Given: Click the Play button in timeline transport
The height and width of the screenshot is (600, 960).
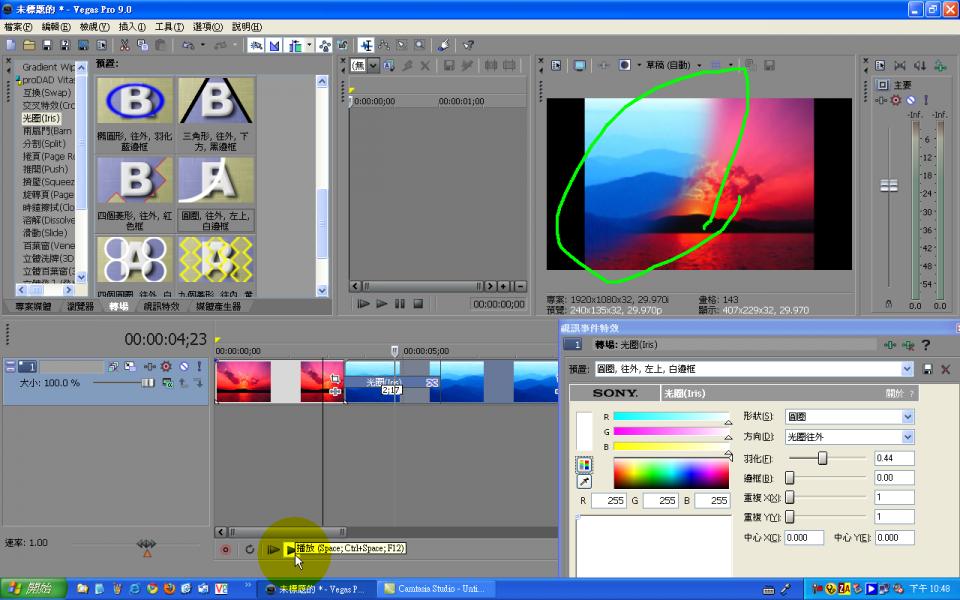Looking at the screenshot, I should coord(289,549).
